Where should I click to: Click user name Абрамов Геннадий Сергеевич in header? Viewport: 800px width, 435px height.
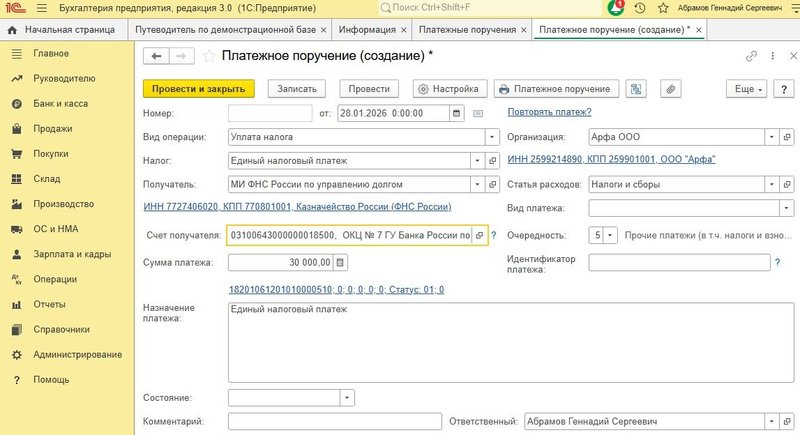(x=729, y=8)
